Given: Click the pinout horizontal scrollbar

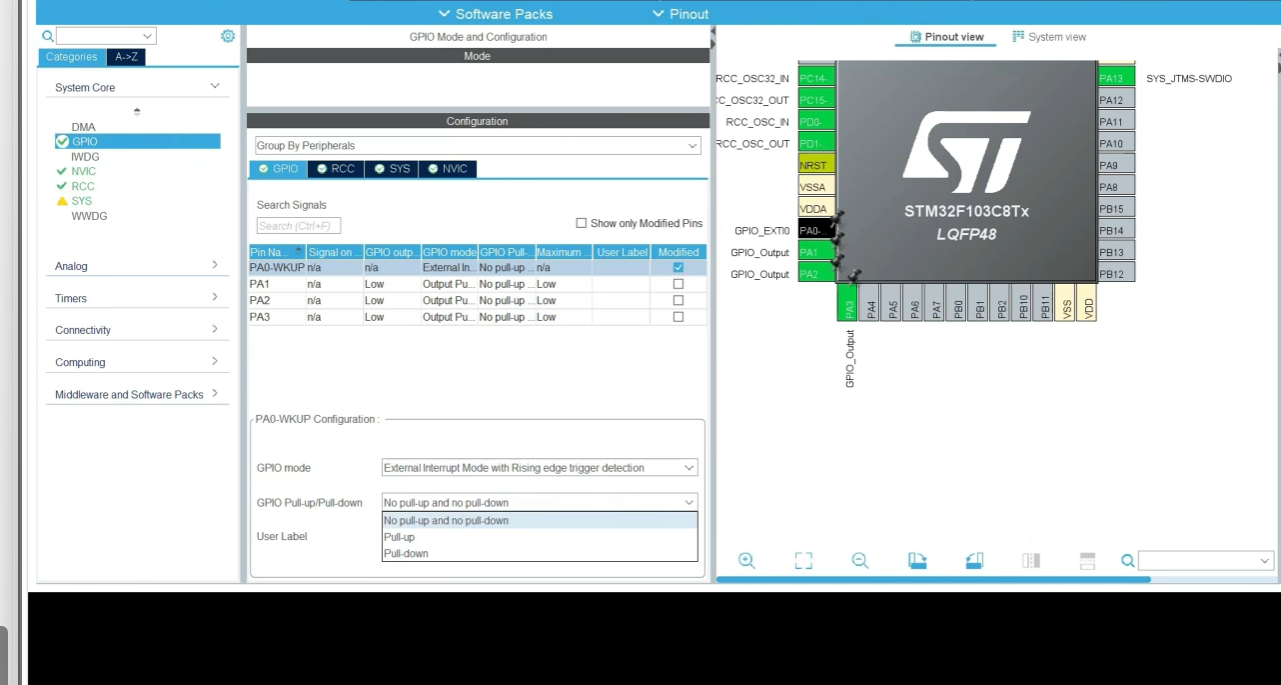Looking at the screenshot, I should [934, 579].
